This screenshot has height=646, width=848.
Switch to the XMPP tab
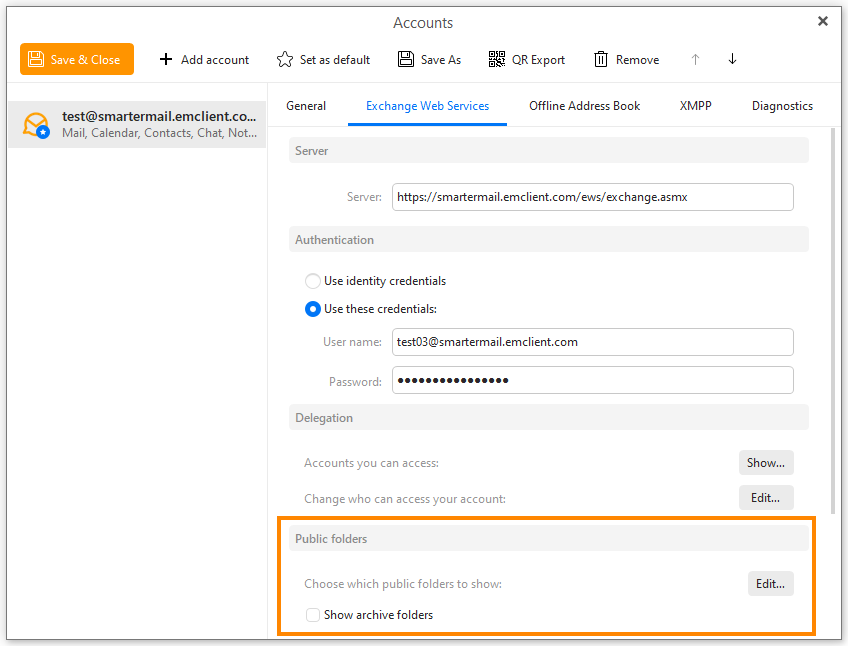695,106
